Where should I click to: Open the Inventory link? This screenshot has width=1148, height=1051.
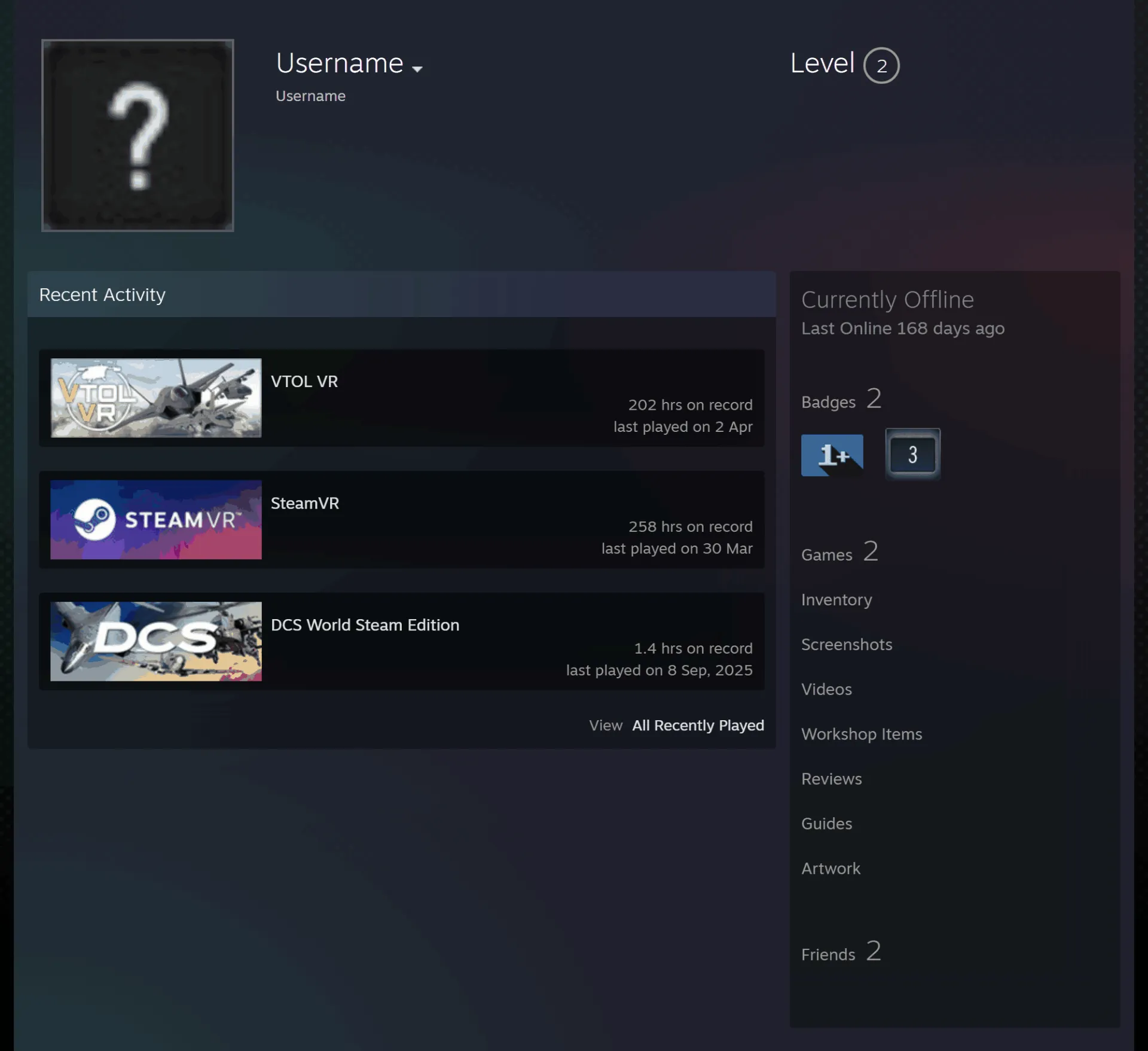pos(836,600)
